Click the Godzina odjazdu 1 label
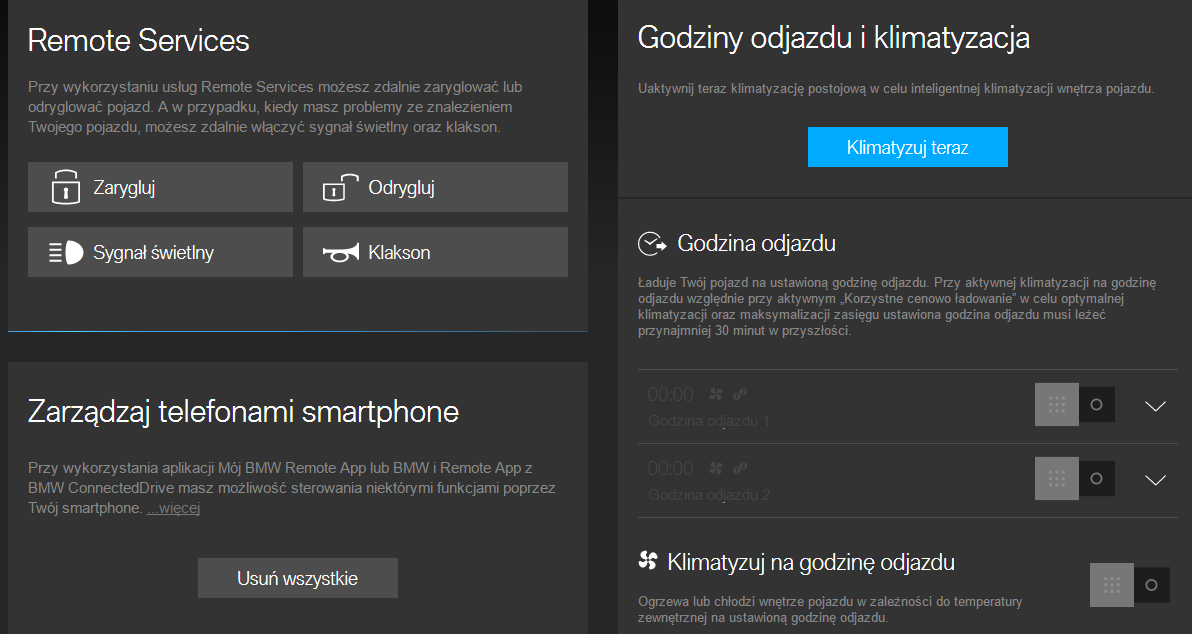Screen dimensions: 1192x634 (x=709, y=420)
